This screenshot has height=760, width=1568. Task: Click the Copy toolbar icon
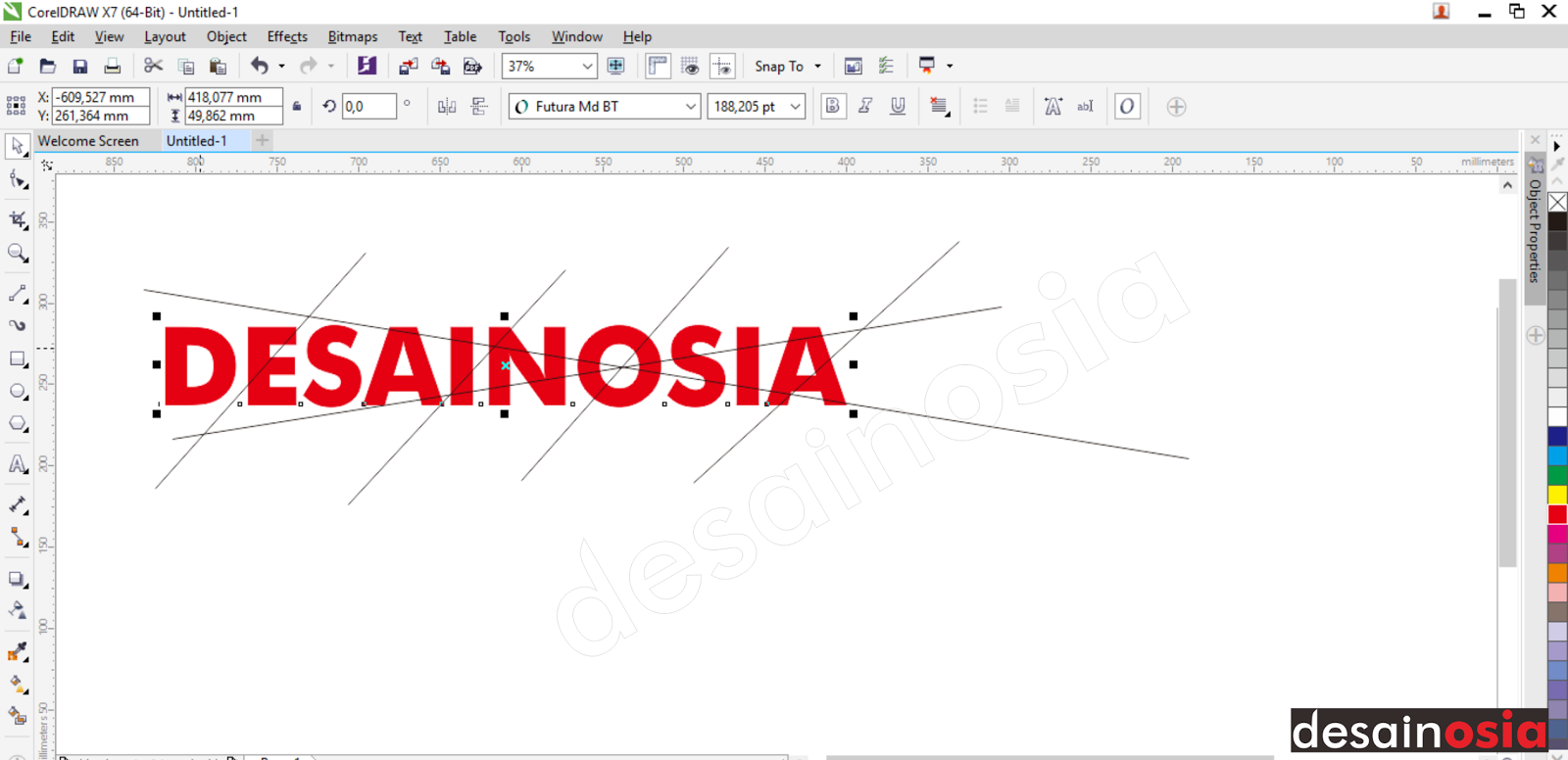(186, 66)
